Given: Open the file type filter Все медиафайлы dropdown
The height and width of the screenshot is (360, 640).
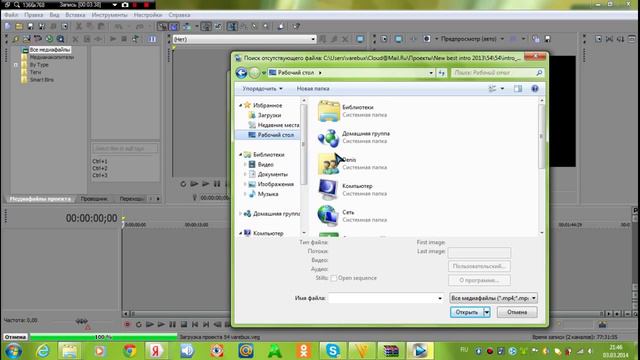Looking at the screenshot, I should [493, 298].
